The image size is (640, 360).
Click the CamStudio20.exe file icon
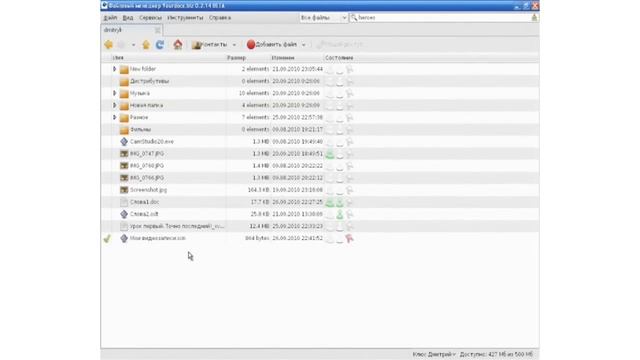[124, 142]
